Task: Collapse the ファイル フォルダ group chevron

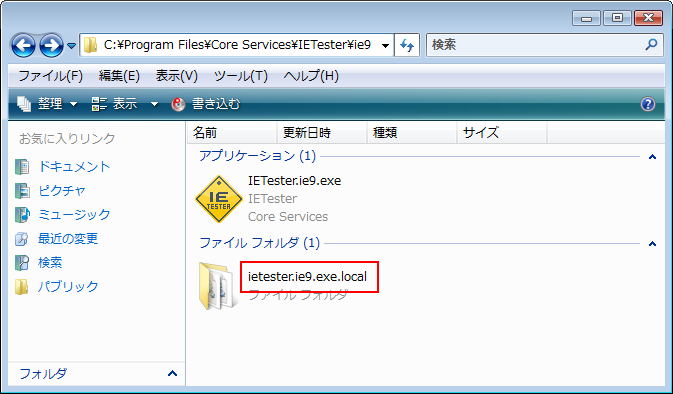Action: coord(652,244)
